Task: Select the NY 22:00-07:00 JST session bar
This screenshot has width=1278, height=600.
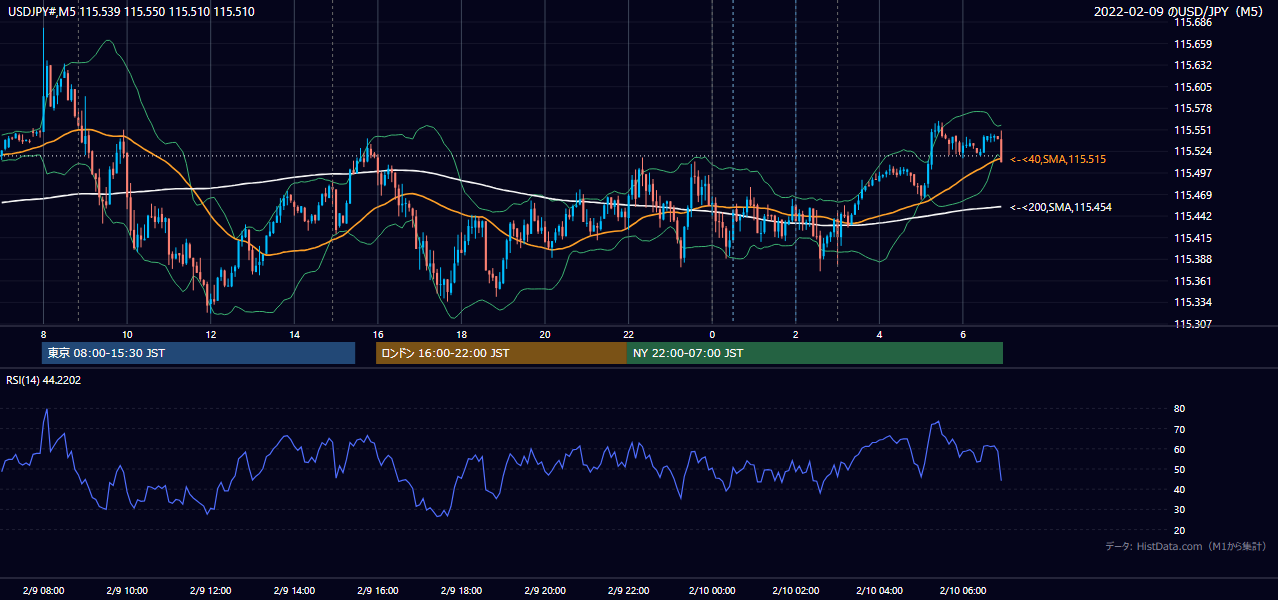Action: [x=815, y=353]
